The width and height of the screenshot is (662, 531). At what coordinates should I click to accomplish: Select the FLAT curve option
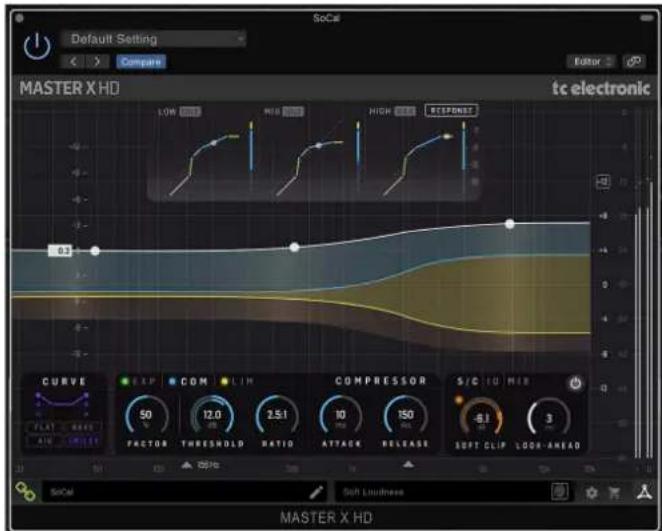point(44,427)
